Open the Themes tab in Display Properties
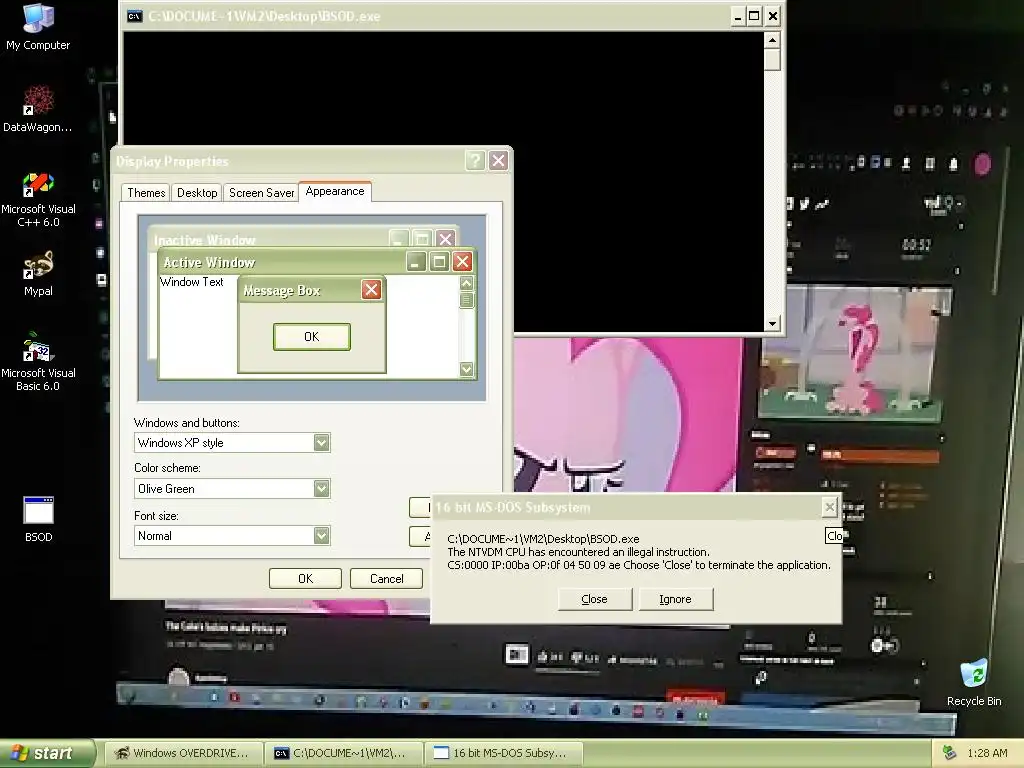 coord(146,193)
